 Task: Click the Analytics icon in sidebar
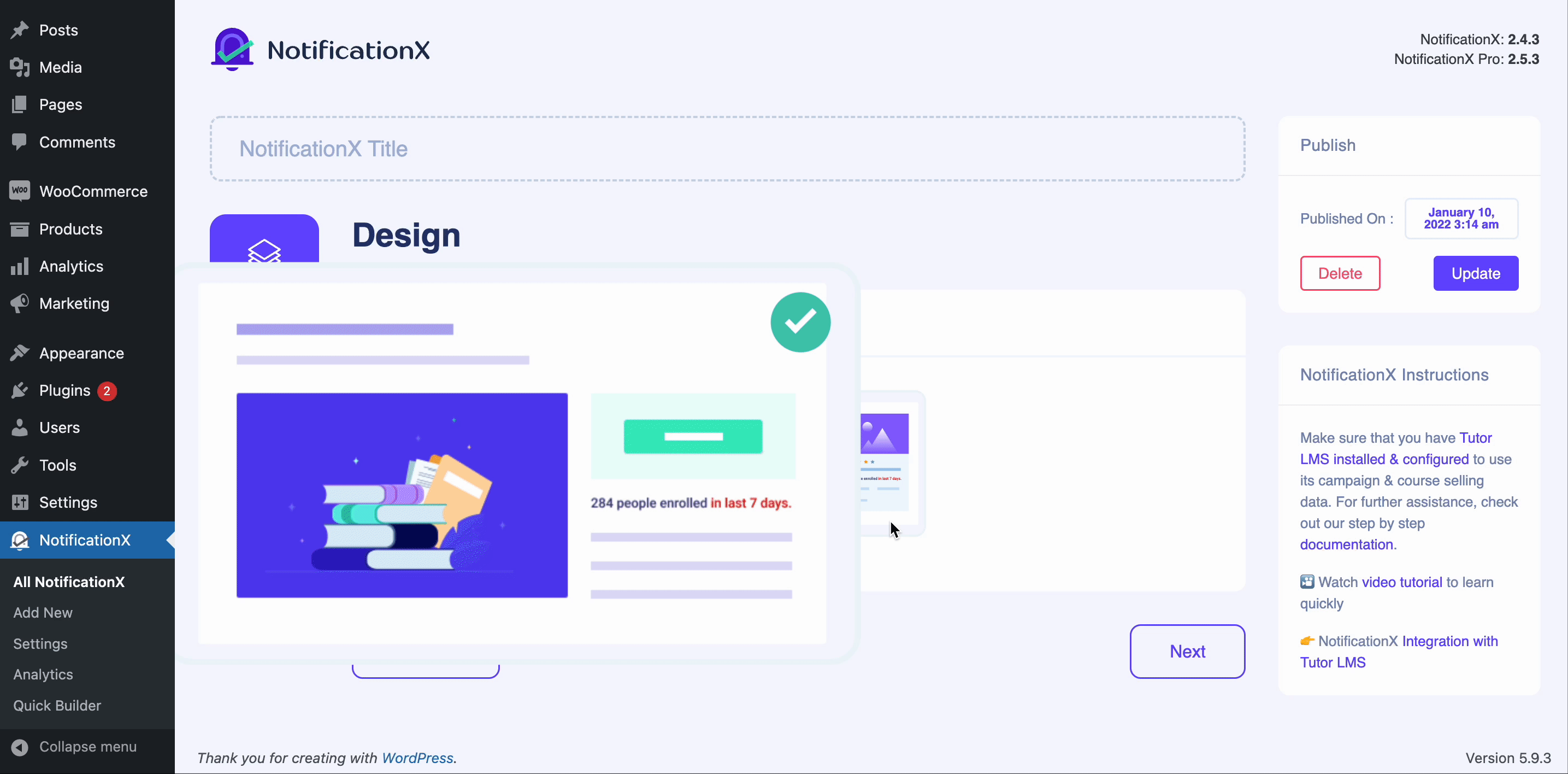coord(19,266)
